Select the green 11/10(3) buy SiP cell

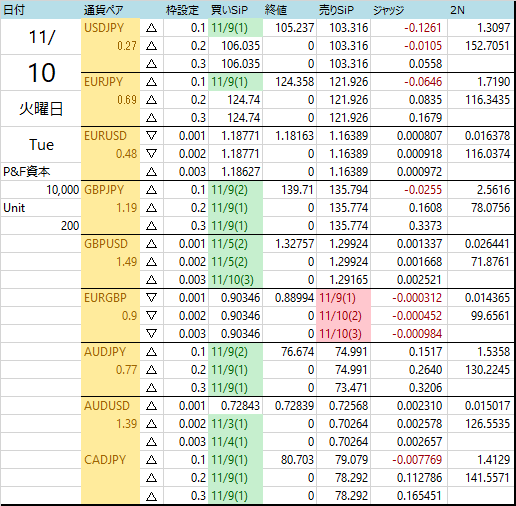[x=236, y=280]
